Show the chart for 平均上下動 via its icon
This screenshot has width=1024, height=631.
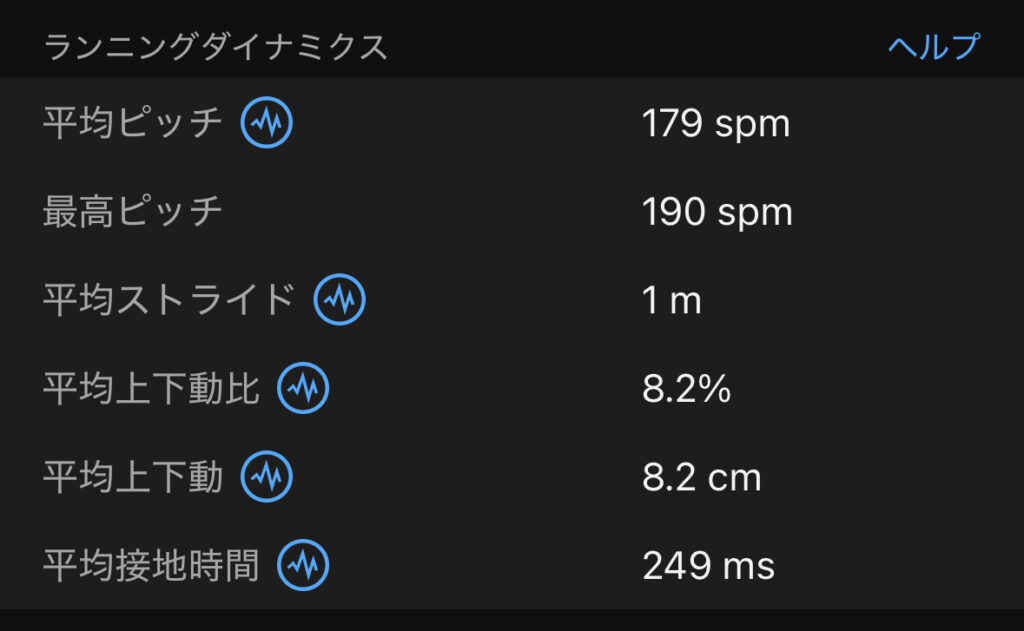coord(266,477)
